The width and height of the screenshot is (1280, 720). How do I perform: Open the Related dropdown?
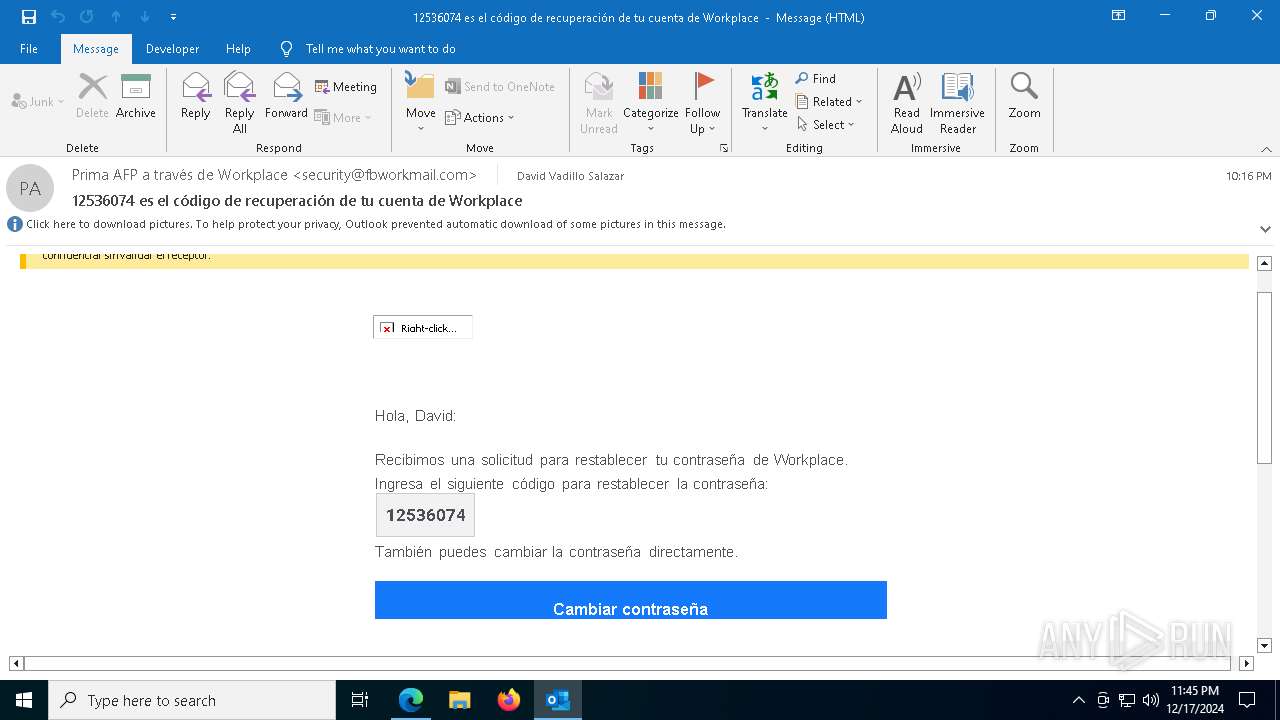[x=829, y=101]
